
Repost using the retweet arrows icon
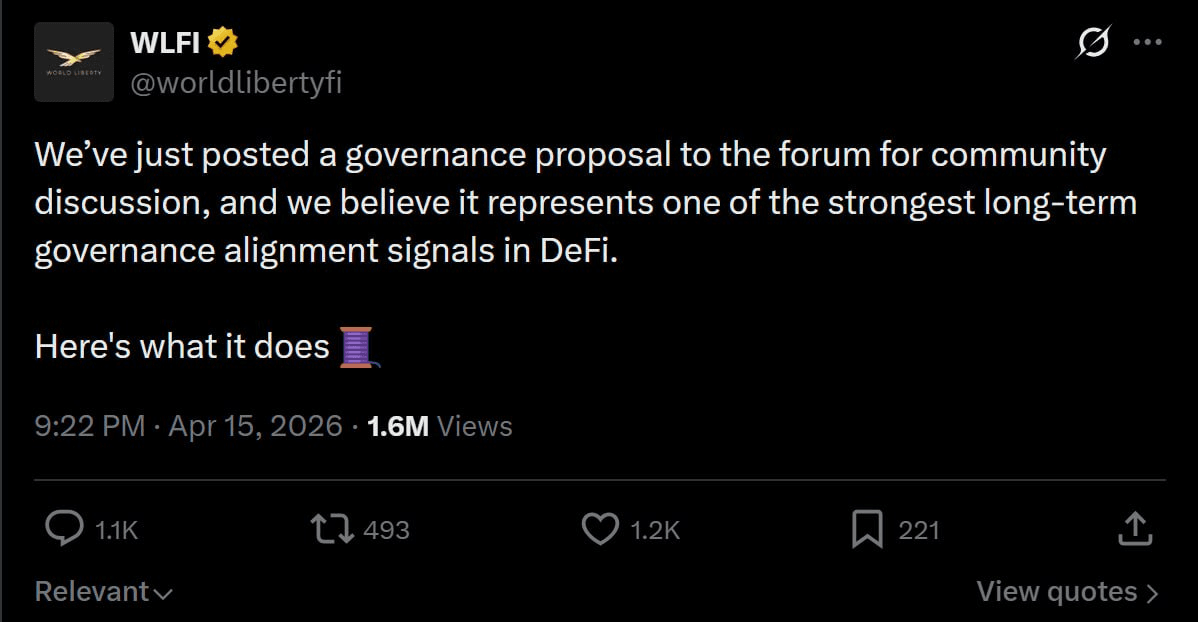pyautogui.click(x=332, y=529)
